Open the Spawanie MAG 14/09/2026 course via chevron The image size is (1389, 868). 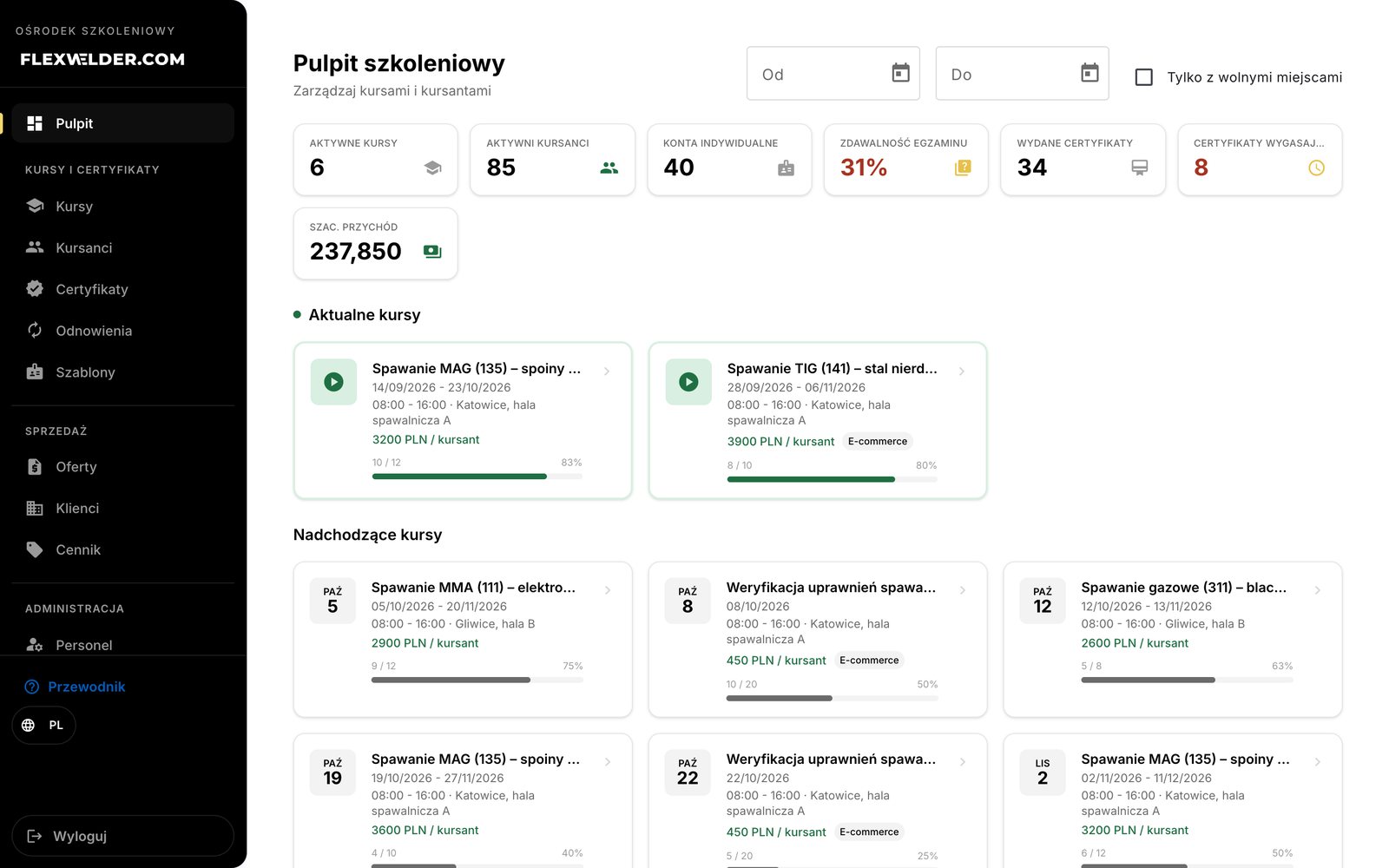607,371
